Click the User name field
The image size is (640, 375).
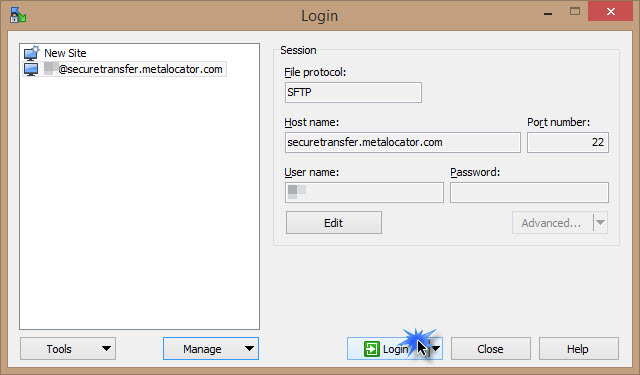[x=364, y=192]
